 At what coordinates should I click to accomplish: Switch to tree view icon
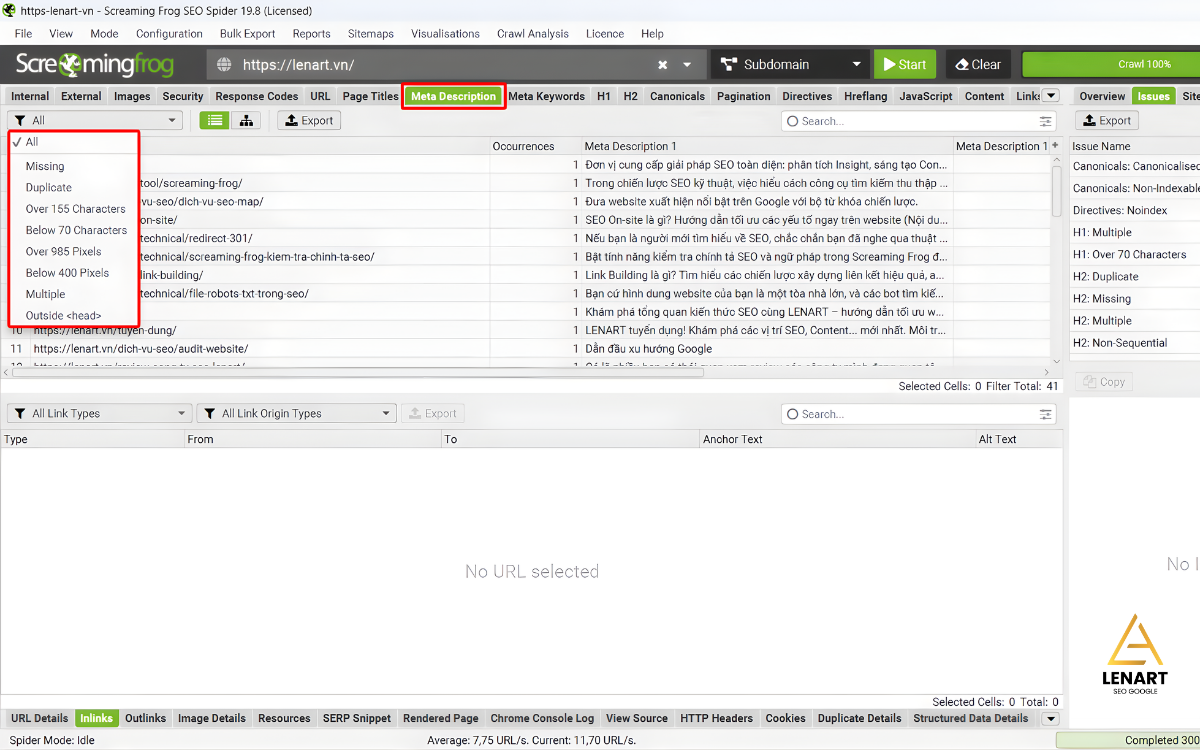coord(245,121)
